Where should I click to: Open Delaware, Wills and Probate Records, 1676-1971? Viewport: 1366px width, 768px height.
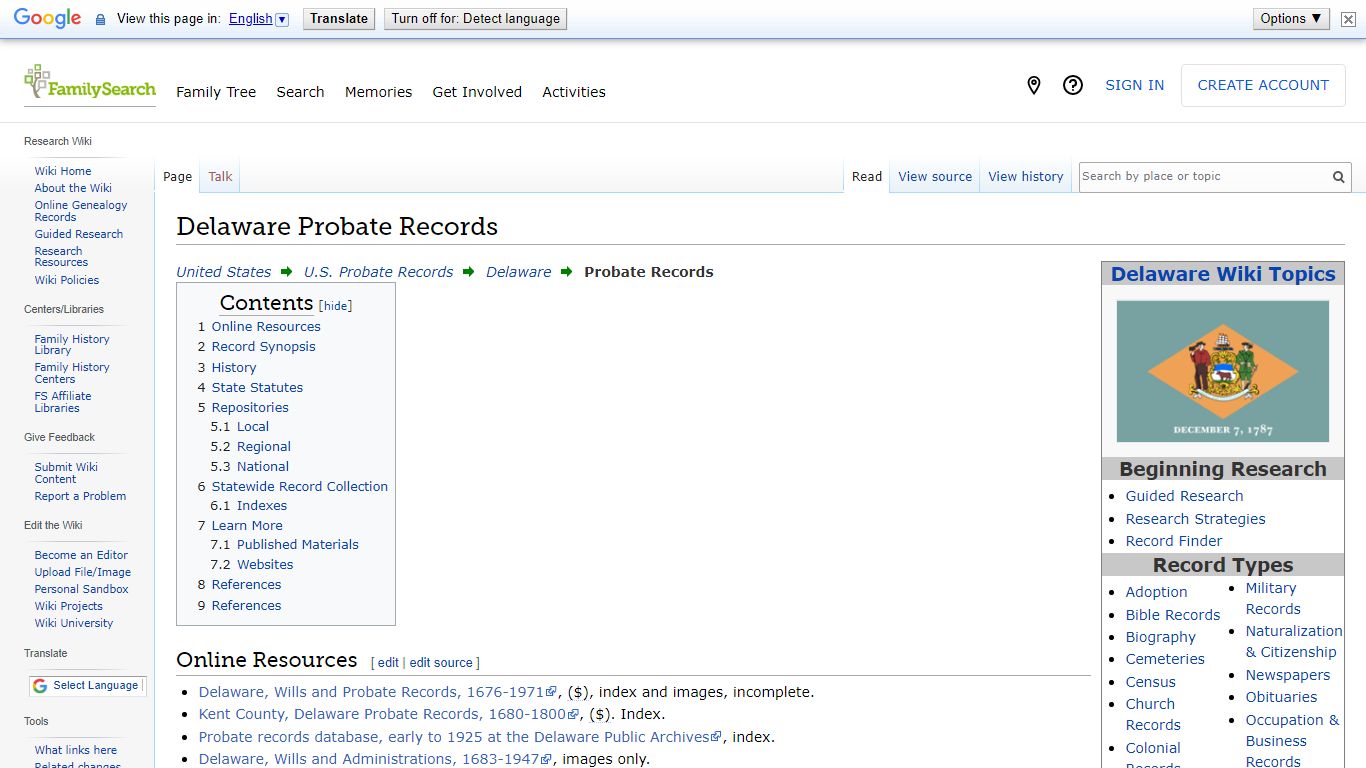click(378, 692)
